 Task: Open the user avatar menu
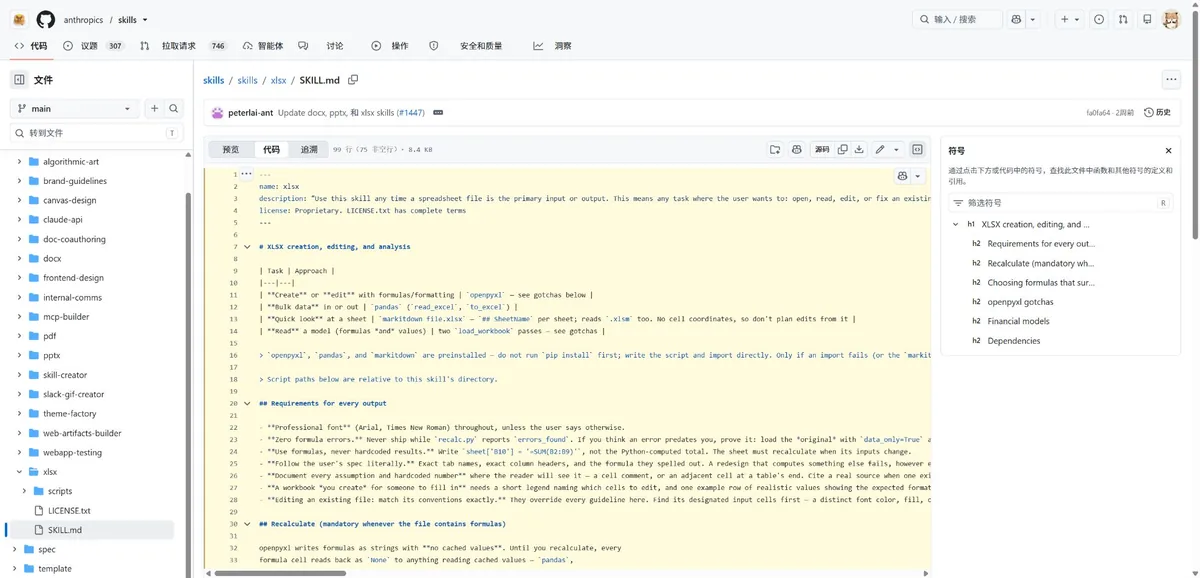pos(1172,19)
